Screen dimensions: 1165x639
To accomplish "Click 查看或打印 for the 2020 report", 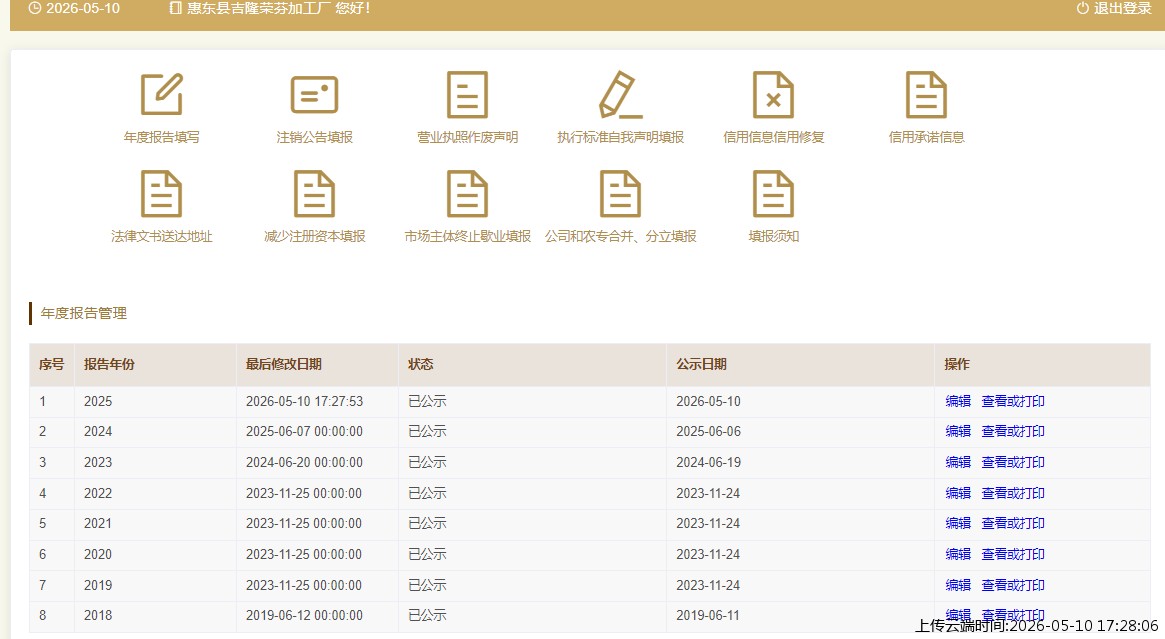I will pyautogui.click(x=1013, y=554).
